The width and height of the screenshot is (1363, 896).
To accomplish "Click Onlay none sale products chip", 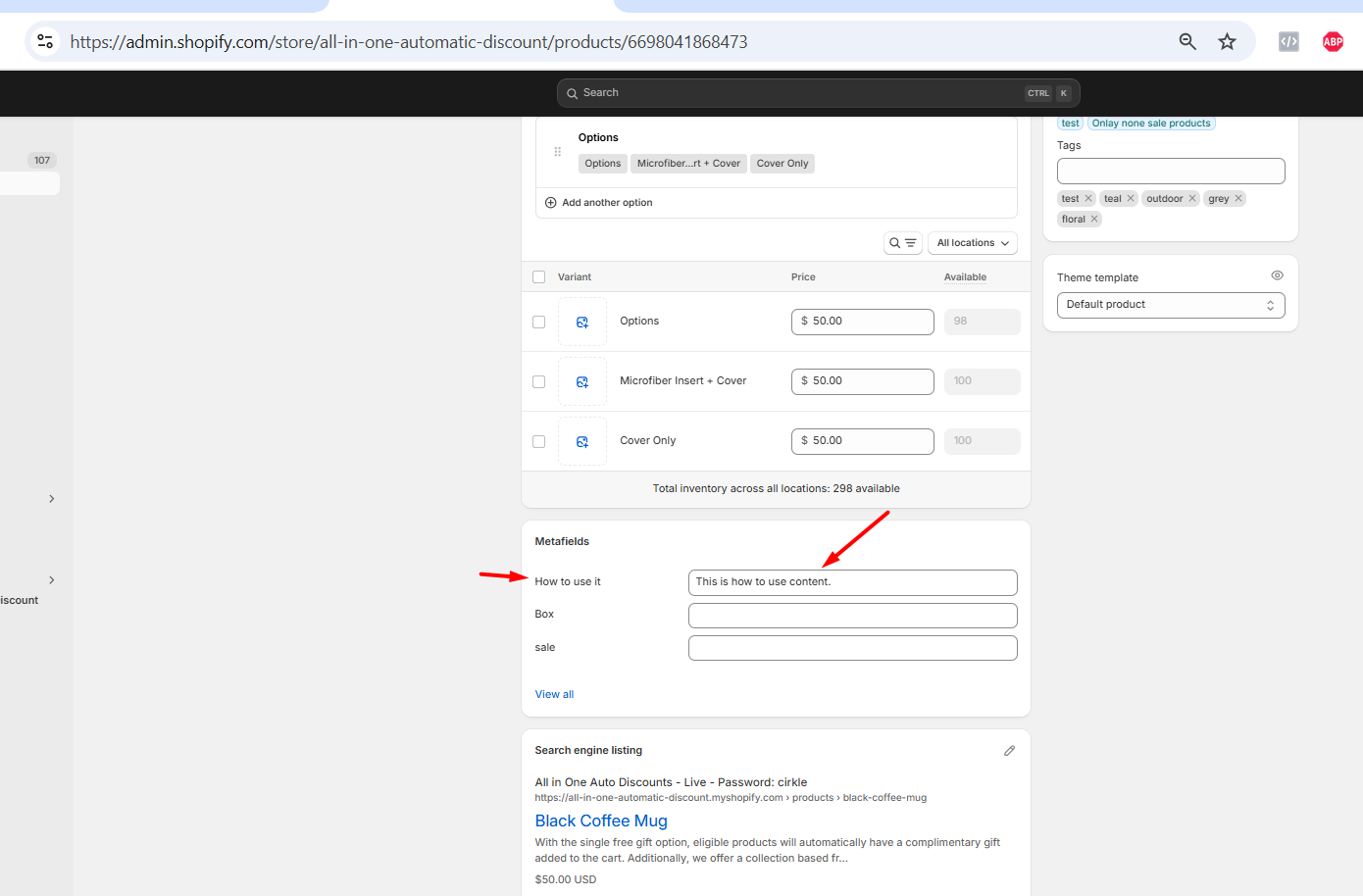I will [1151, 124].
